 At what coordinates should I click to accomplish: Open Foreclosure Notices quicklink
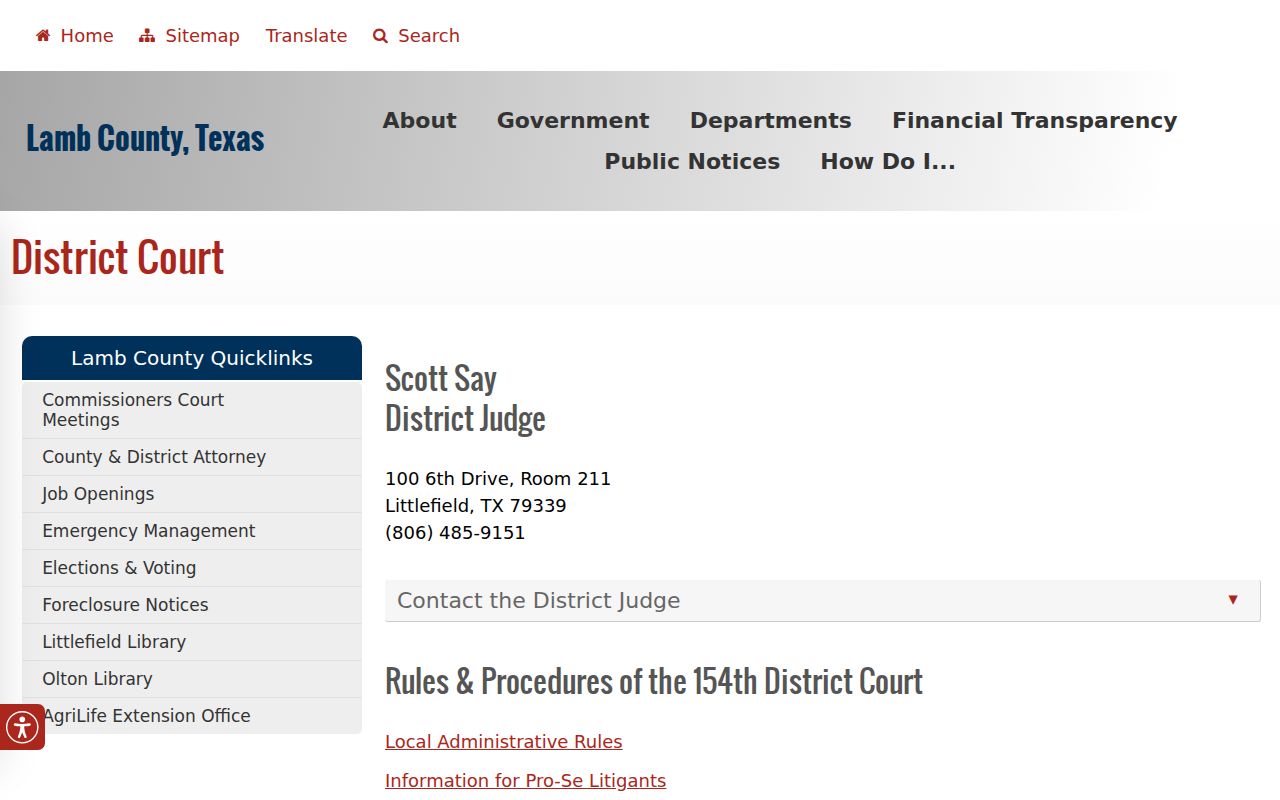coord(192,605)
